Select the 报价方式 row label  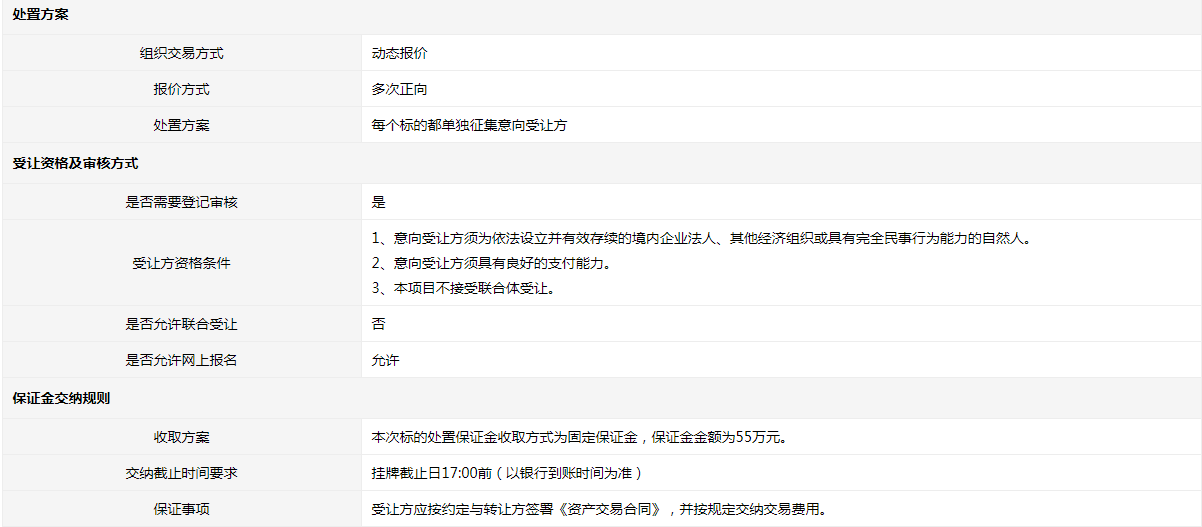[x=181, y=89]
